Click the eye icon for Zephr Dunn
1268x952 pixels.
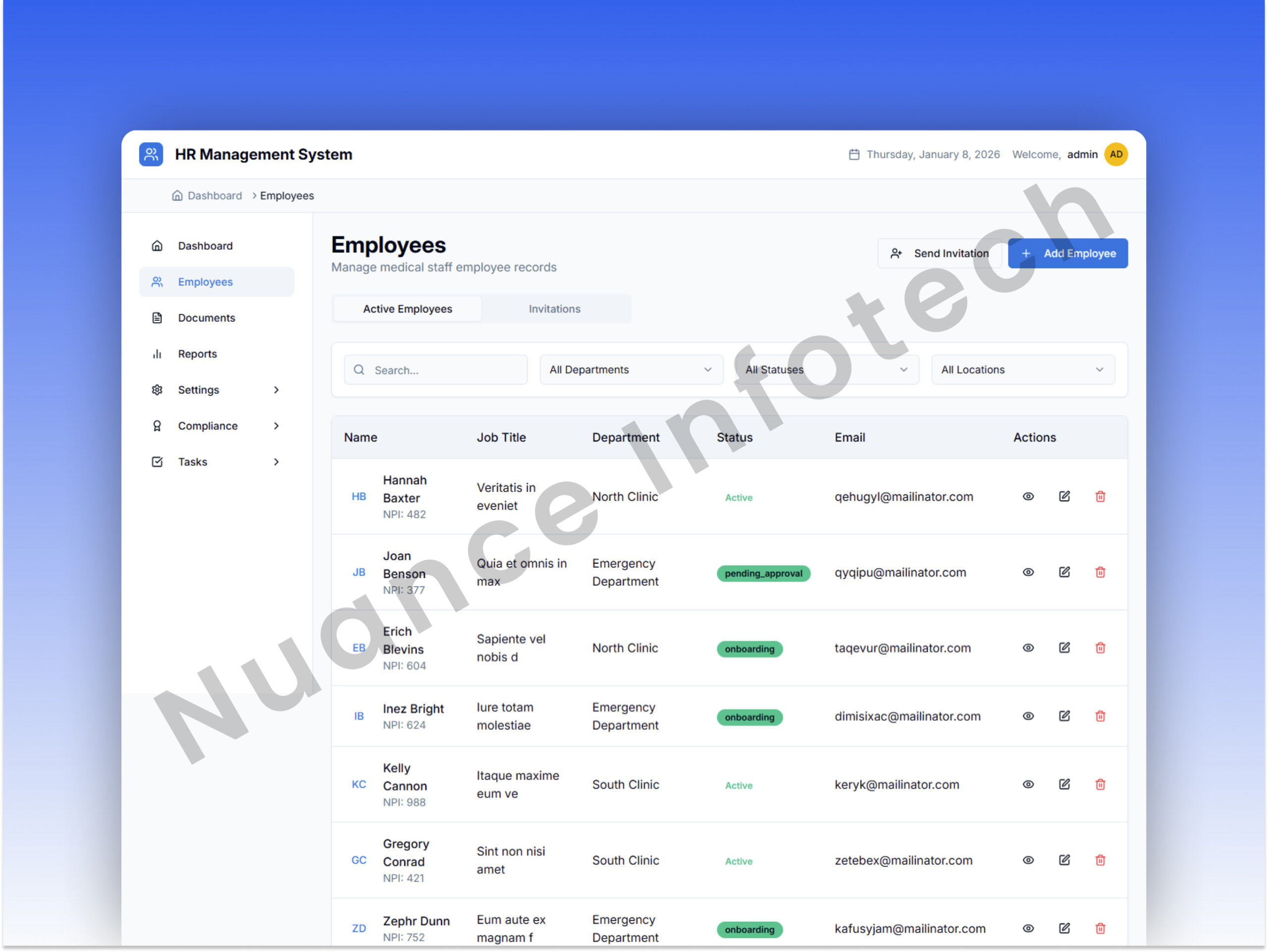(x=1028, y=928)
